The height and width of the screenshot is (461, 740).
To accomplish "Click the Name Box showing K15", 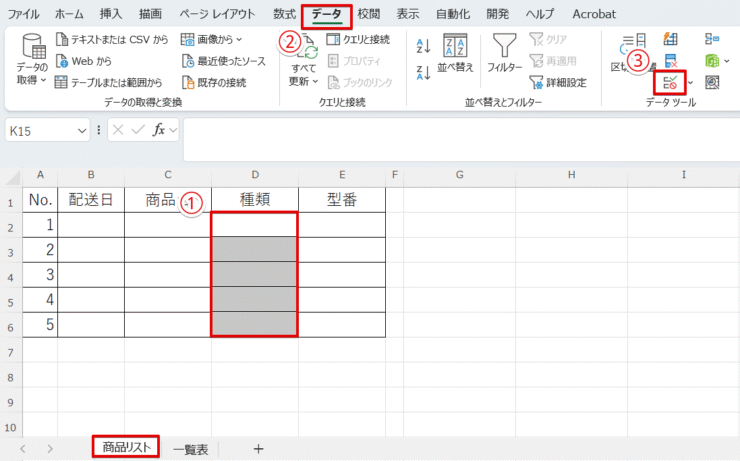I will coord(42,131).
